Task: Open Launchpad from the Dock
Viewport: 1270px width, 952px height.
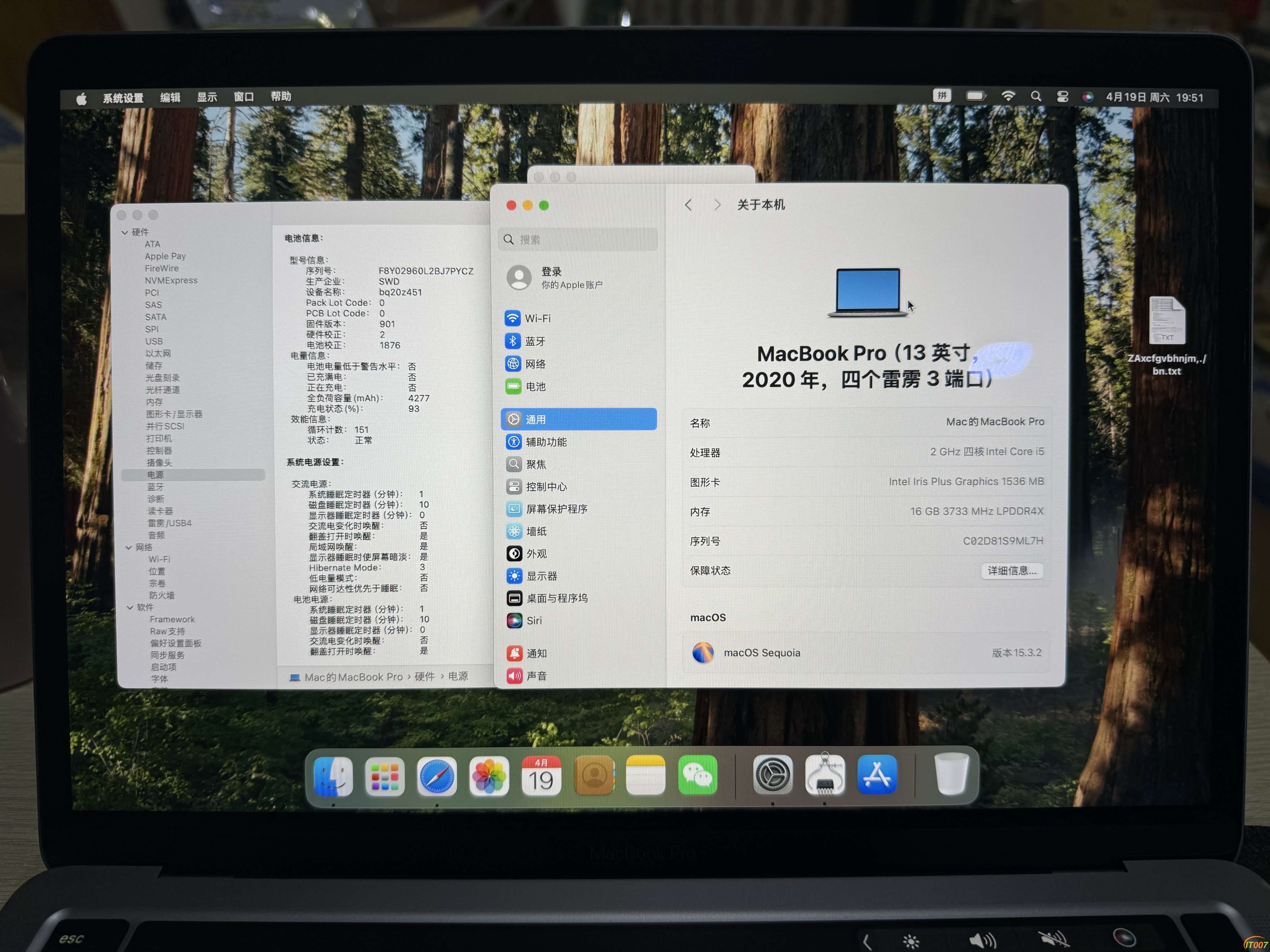Action: (385, 776)
